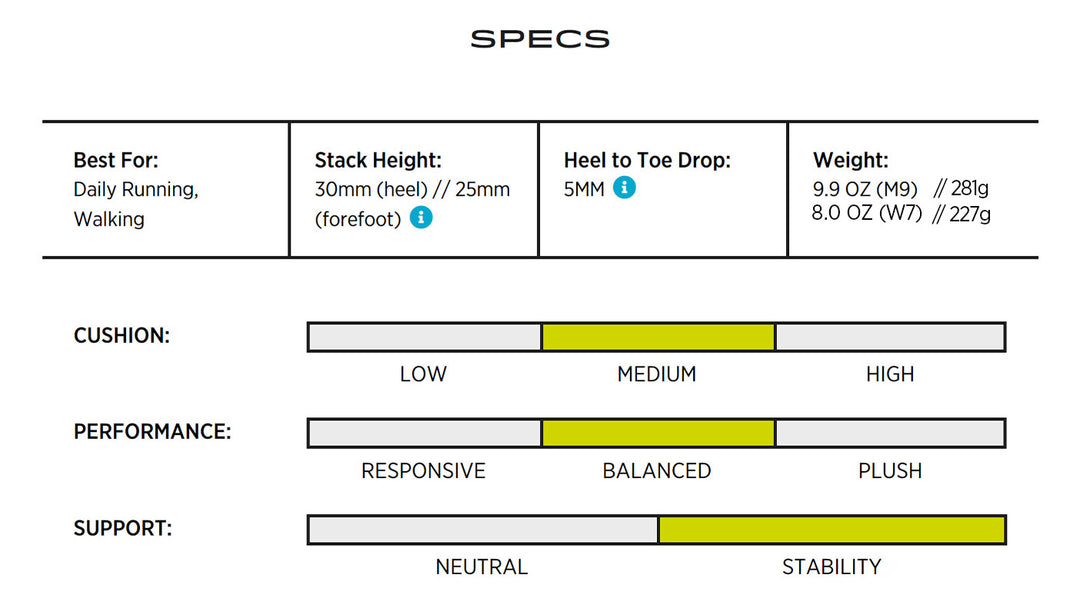
Task: Click the PLUSH performance bar segment
Action: tap(890, 433)
